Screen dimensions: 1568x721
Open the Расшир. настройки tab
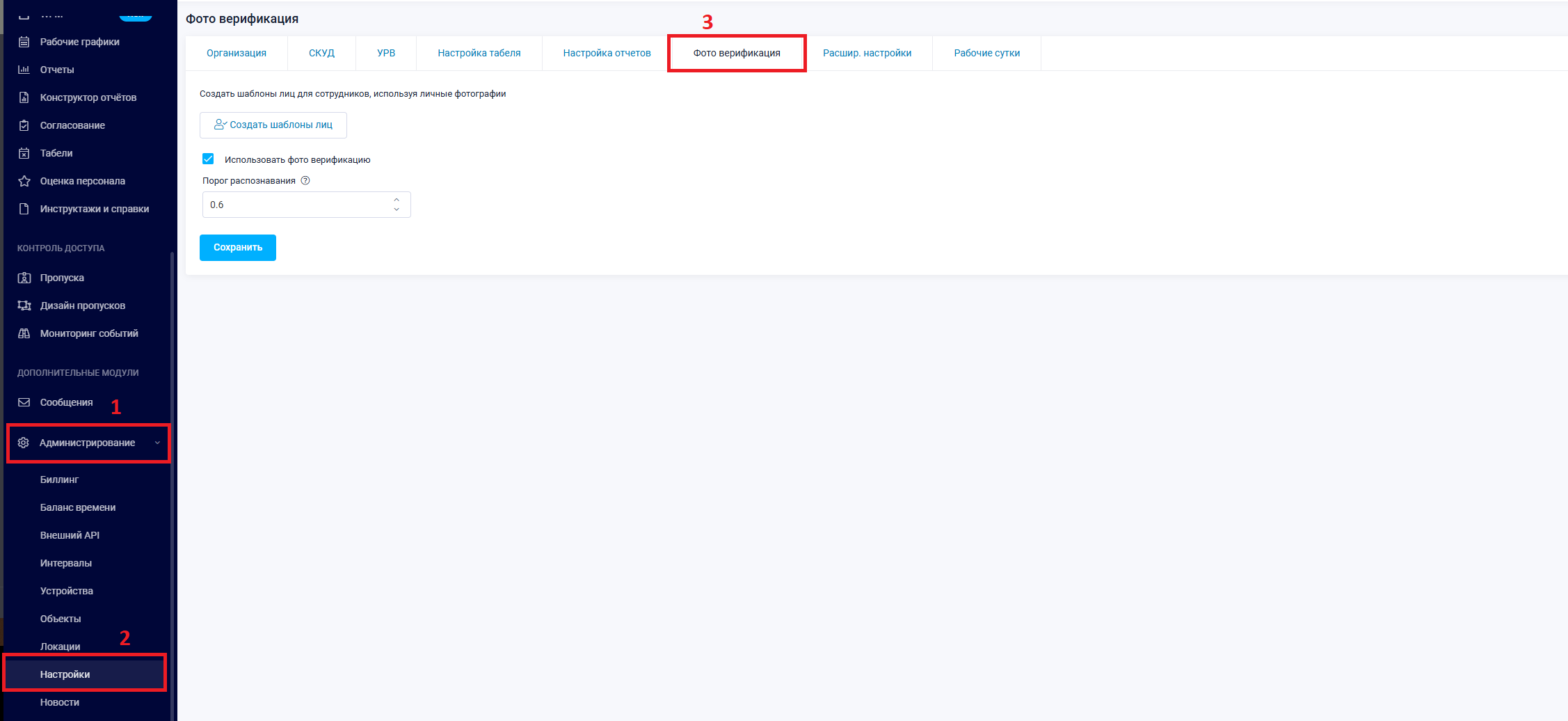[867, 53]
